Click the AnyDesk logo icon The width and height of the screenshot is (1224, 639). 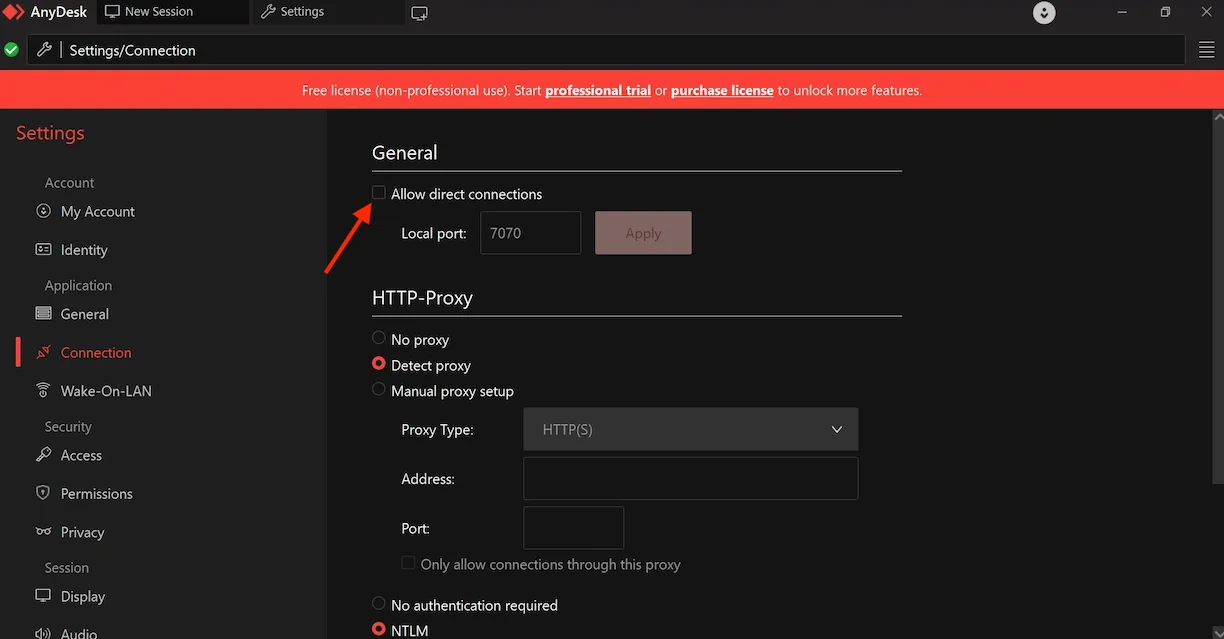[13, 12]
